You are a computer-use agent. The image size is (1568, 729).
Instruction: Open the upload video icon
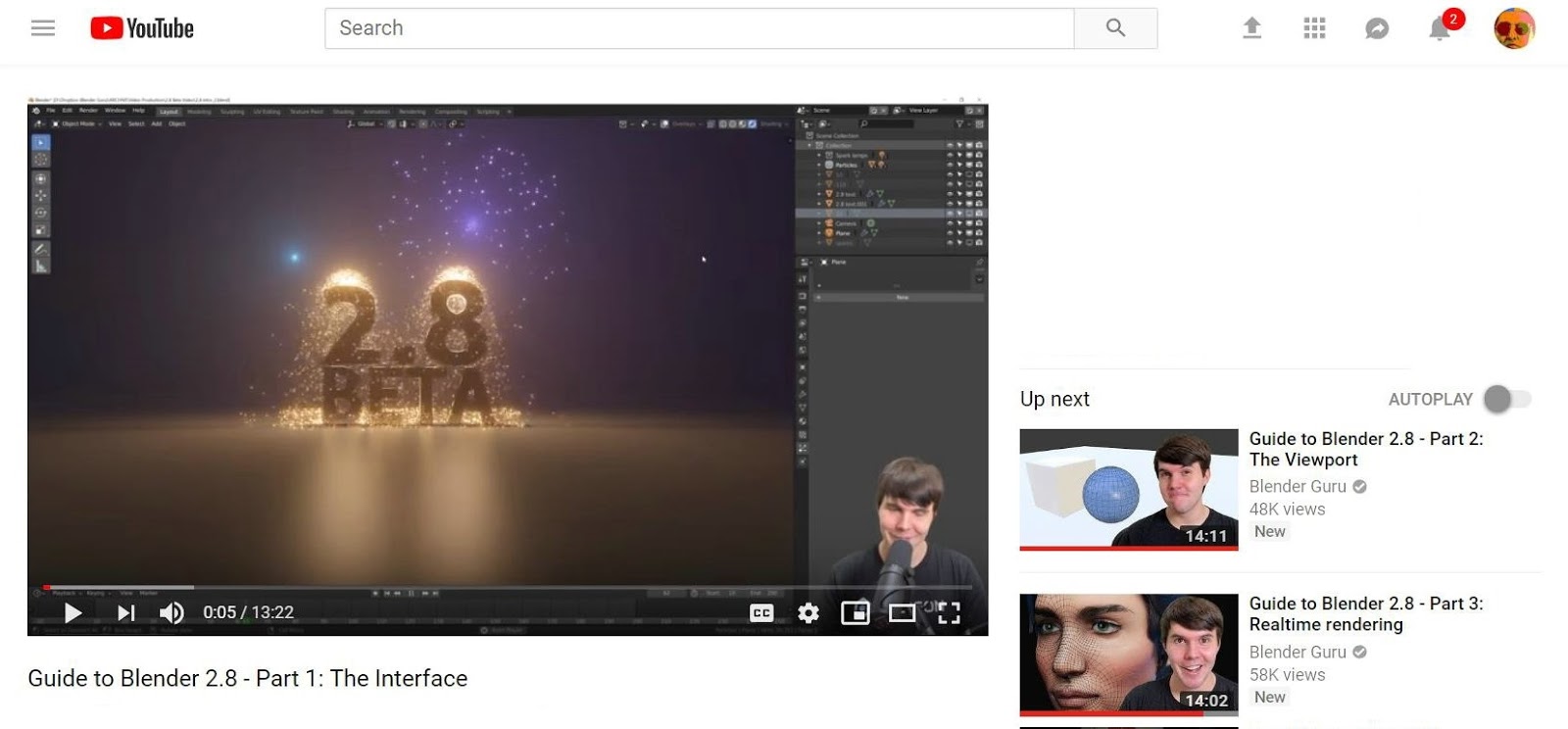click(x=1251, y=28)
